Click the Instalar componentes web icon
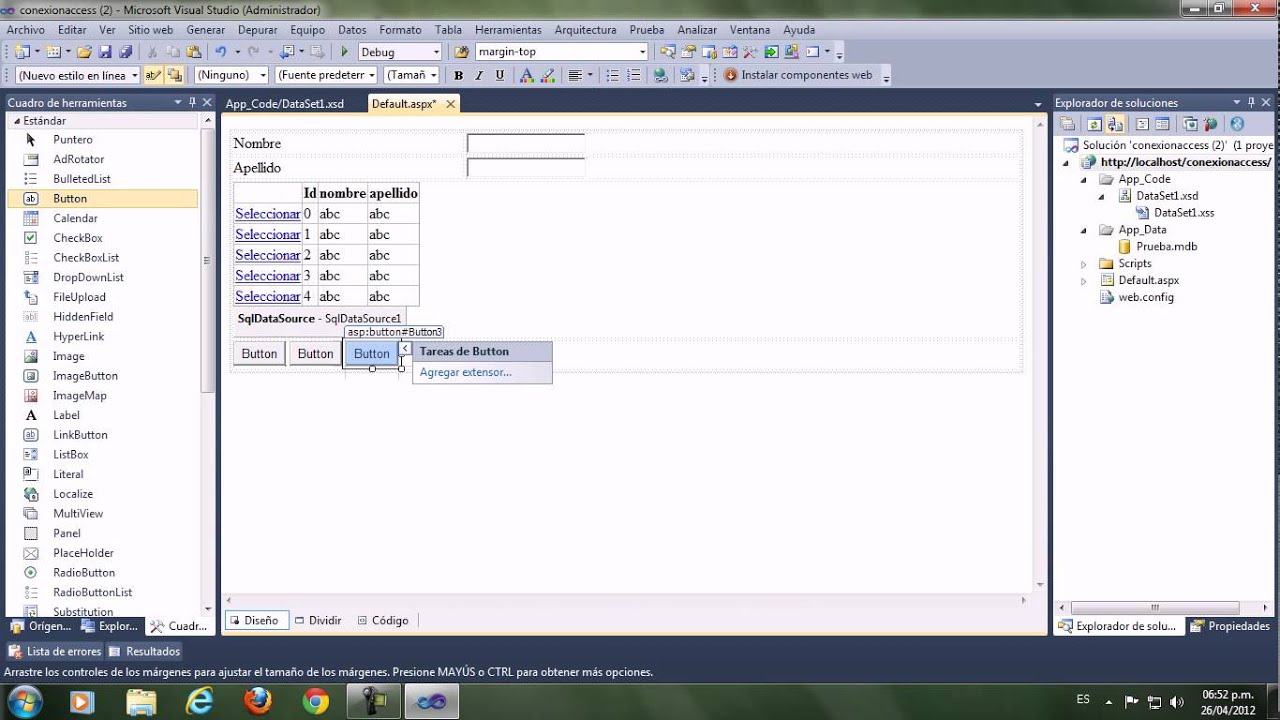The width and height of the screenshot is (1280, 720). (x=731, y=75)
